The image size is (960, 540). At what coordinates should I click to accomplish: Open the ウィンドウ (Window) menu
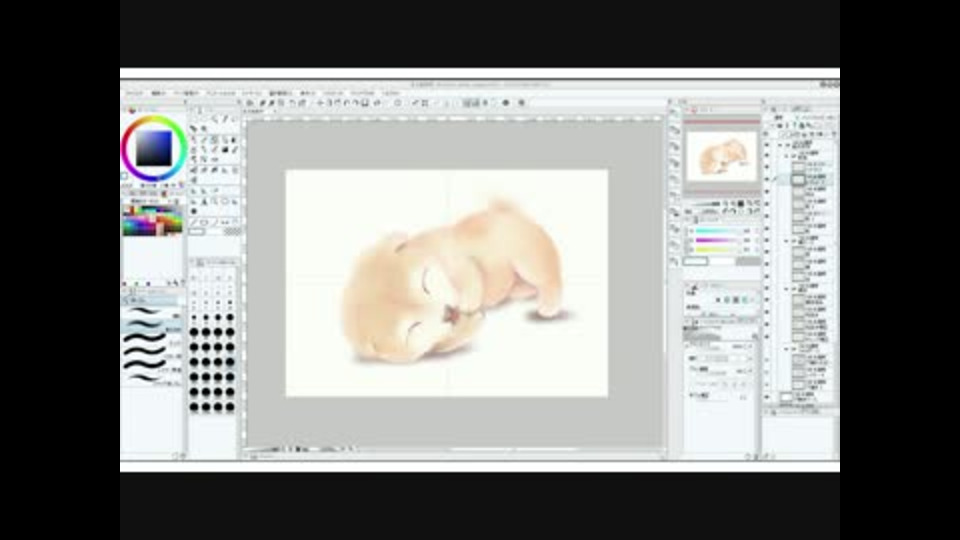[x=362, y=93]
